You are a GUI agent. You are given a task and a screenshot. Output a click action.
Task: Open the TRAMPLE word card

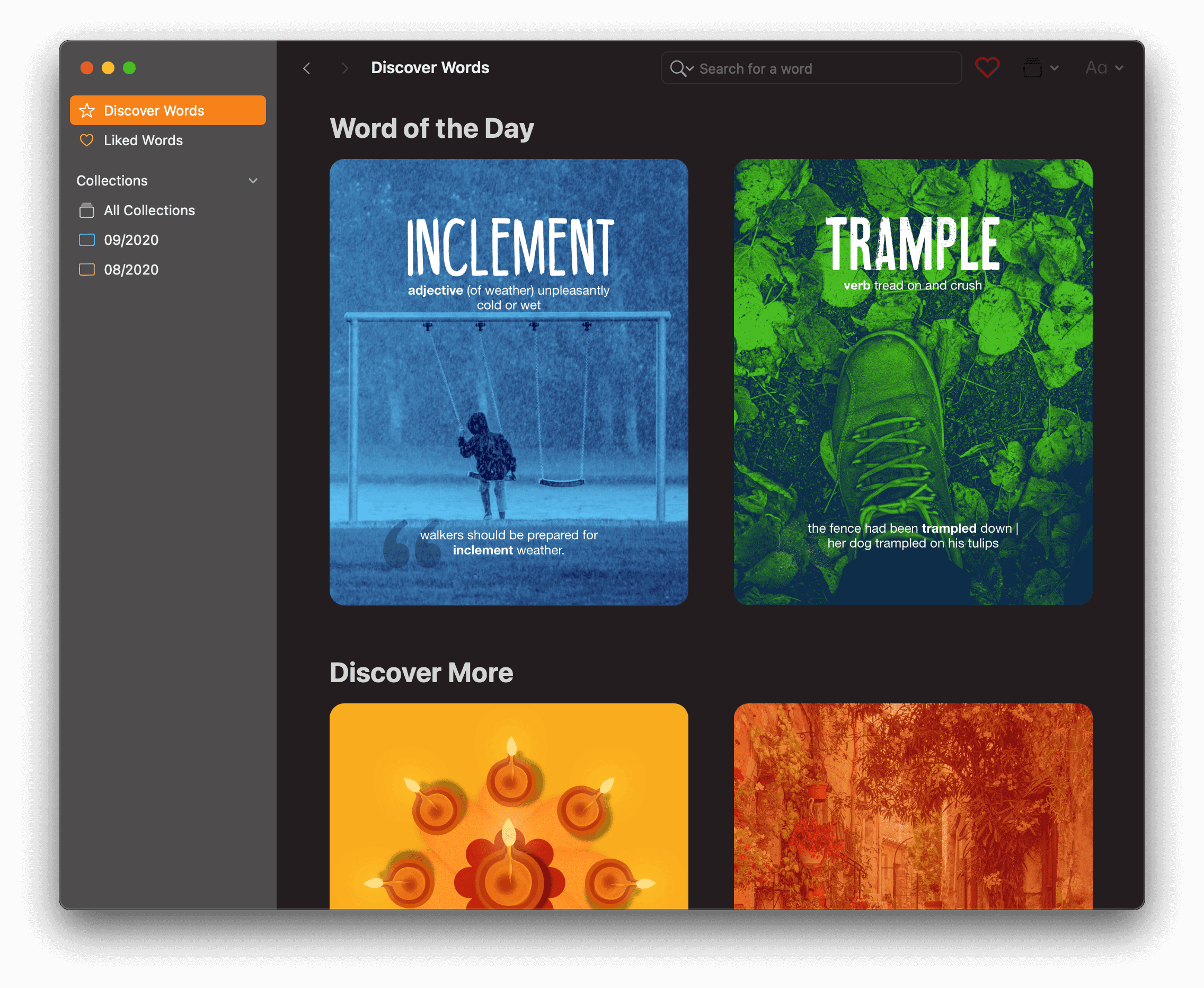tap(913, 382)
